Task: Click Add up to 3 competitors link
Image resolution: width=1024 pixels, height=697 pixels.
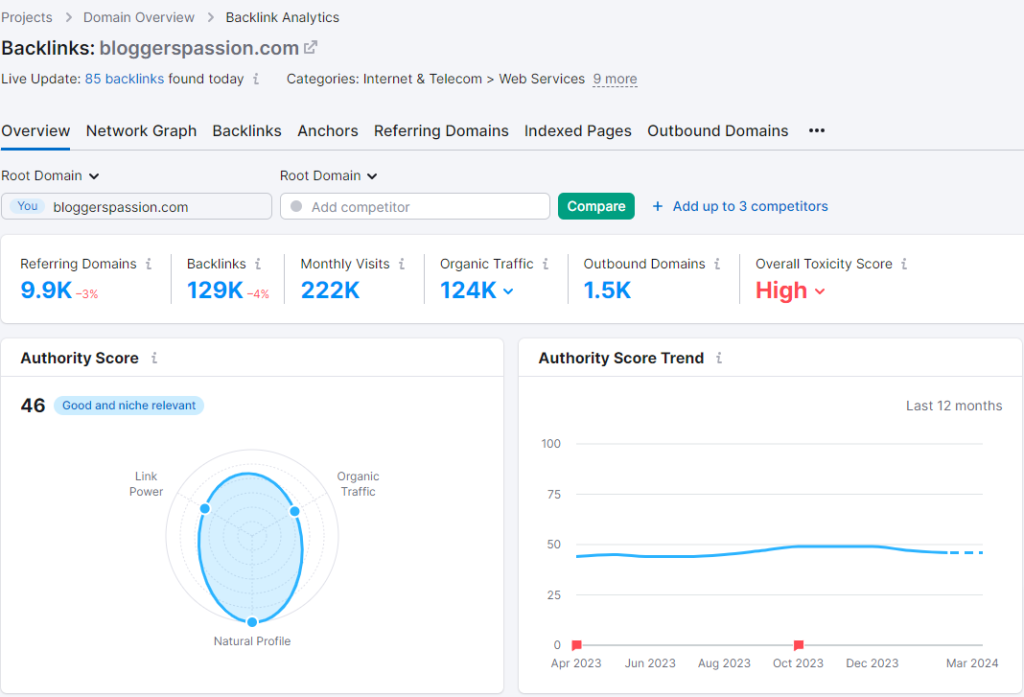Action: (750, 206)
